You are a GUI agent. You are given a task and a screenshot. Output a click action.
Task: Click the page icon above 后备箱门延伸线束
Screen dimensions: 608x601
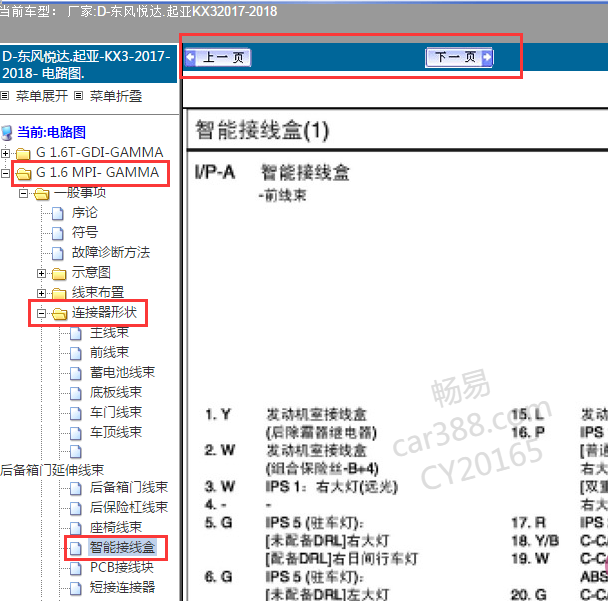click(76, 452)
